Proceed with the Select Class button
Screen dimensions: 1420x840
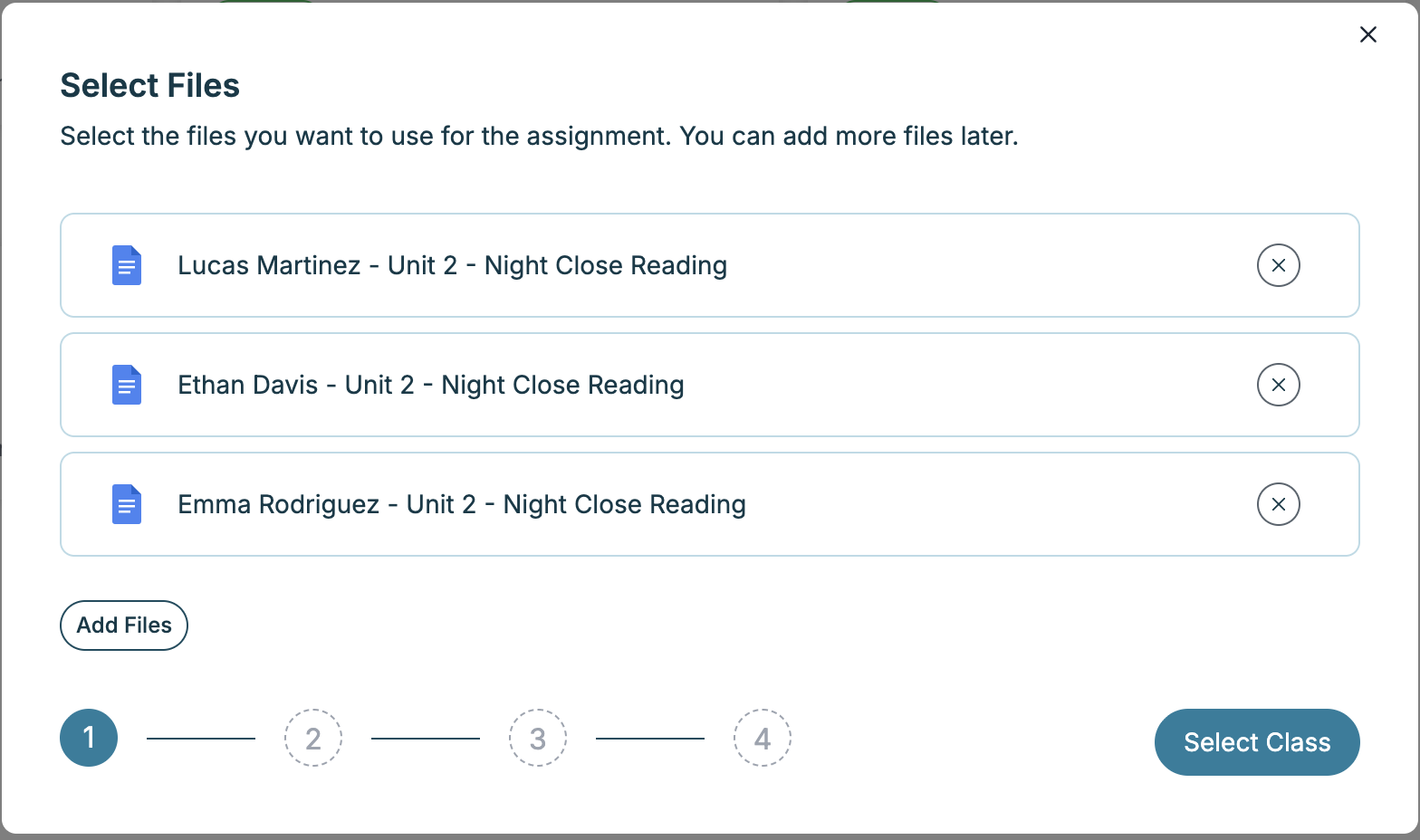coord(1256,742)
